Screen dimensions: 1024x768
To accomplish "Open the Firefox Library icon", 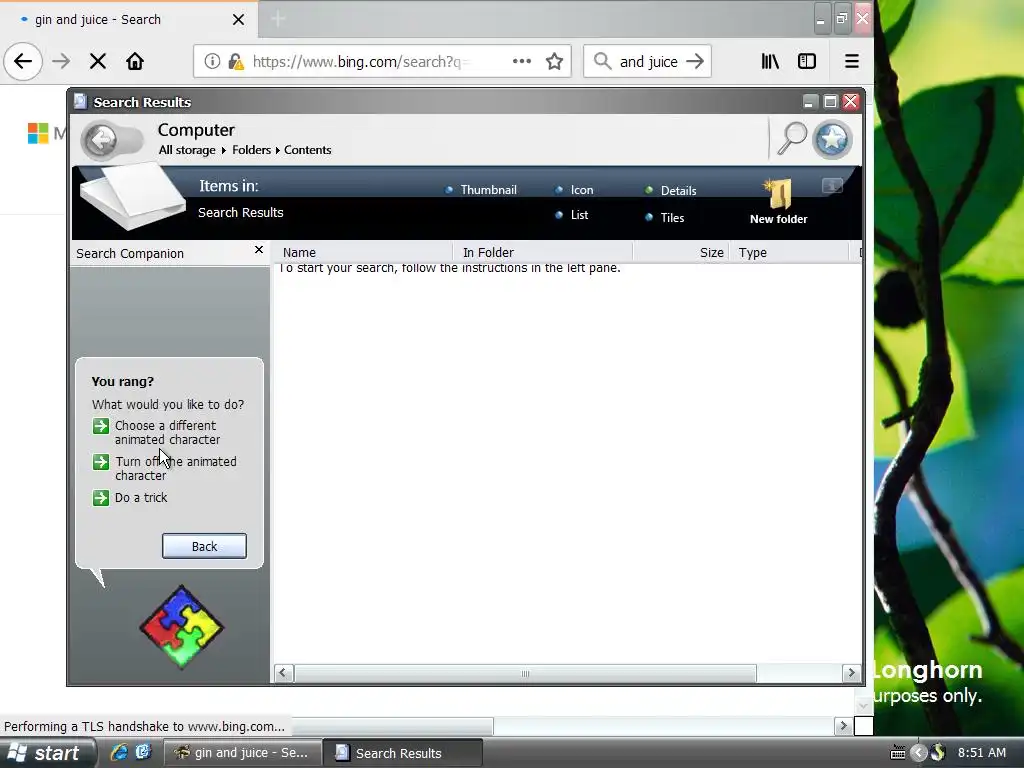I will click(x=770, y=61).
